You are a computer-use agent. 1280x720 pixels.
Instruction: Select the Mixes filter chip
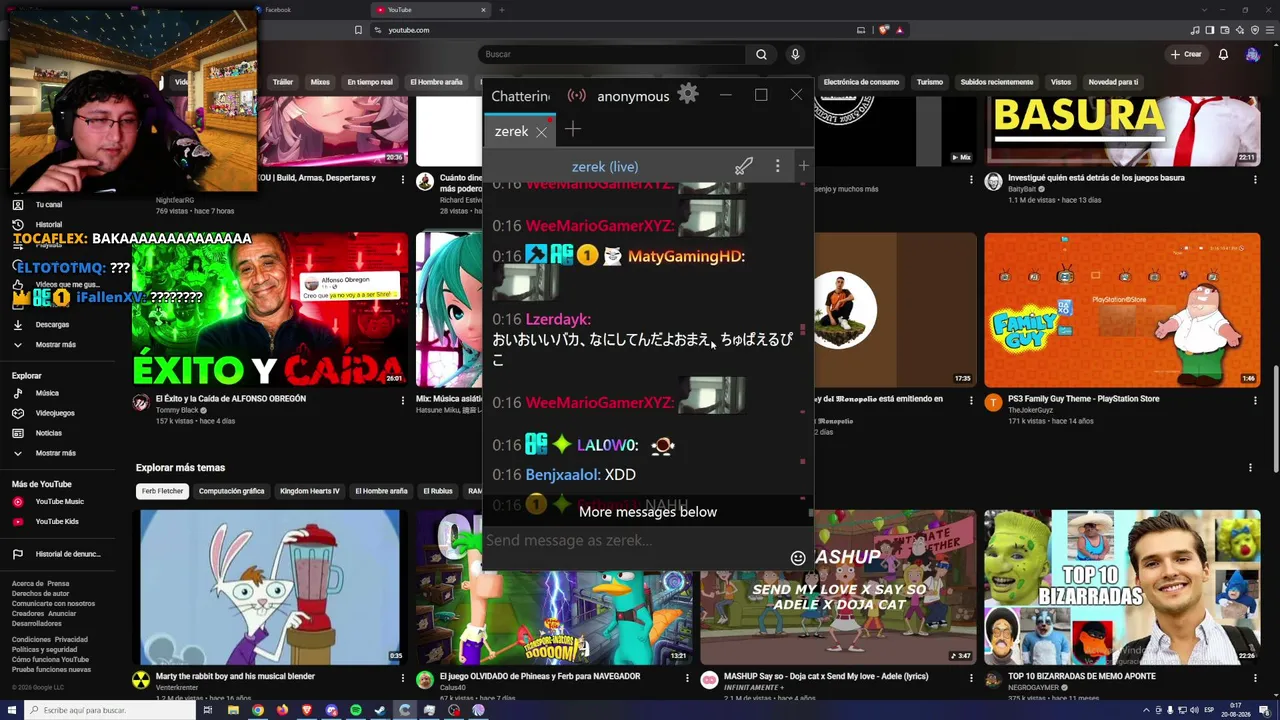[320, 82]
